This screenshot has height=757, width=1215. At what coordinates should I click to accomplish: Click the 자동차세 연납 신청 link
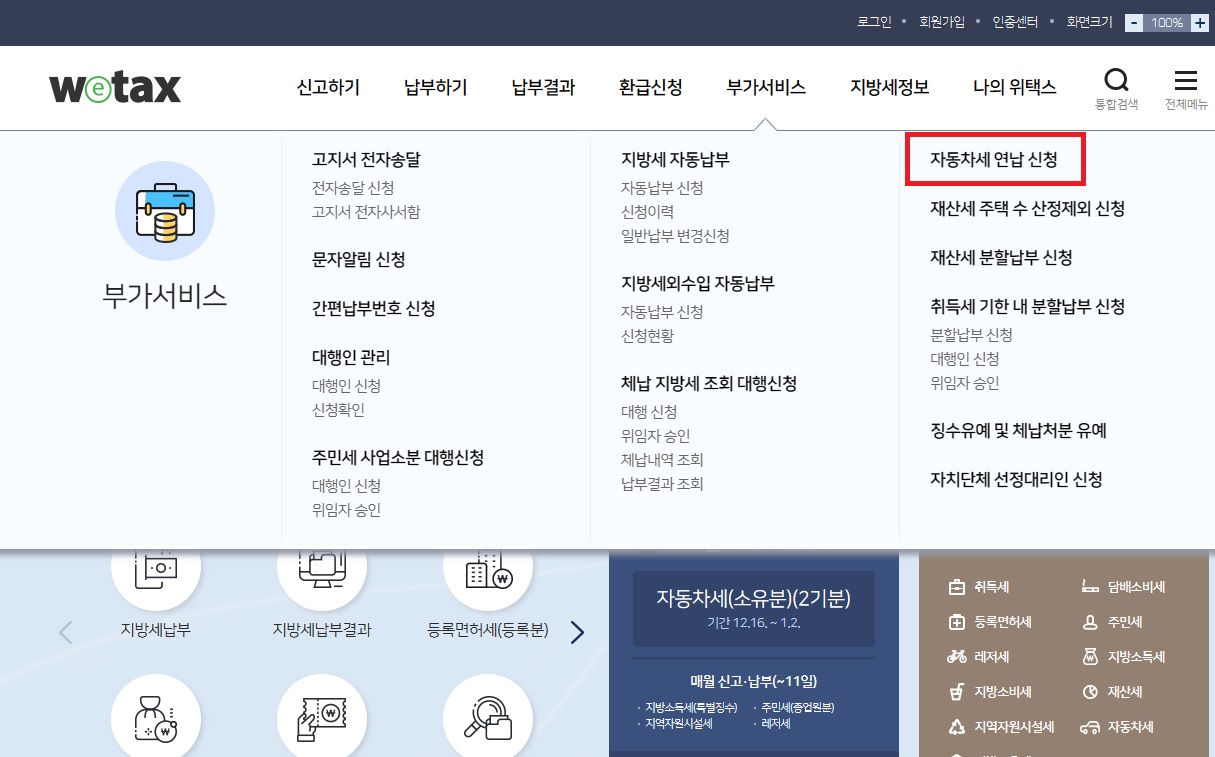(994, 159)
